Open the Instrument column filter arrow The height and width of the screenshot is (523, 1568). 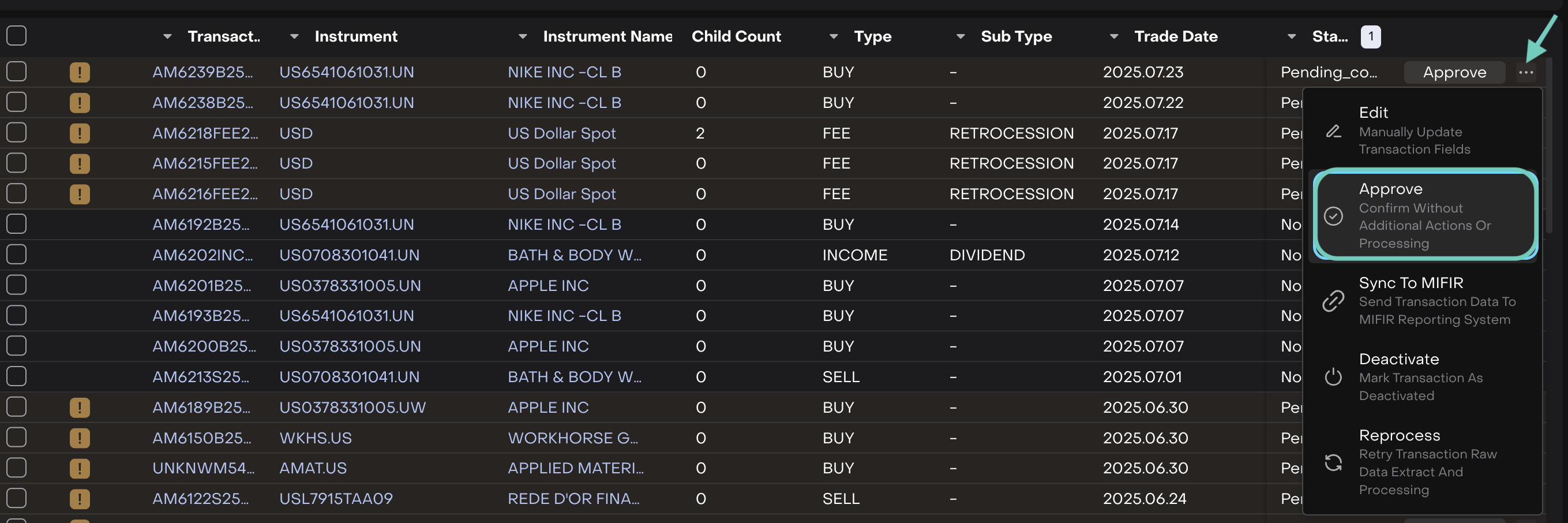click(x=294, y=36)
